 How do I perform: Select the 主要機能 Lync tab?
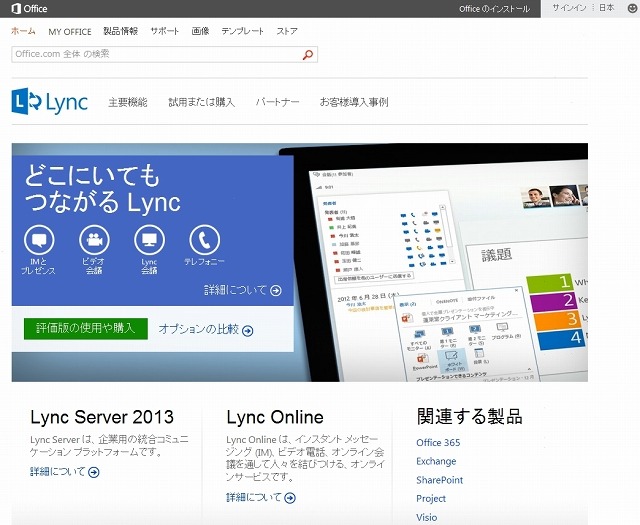click(x=128, y=102)
